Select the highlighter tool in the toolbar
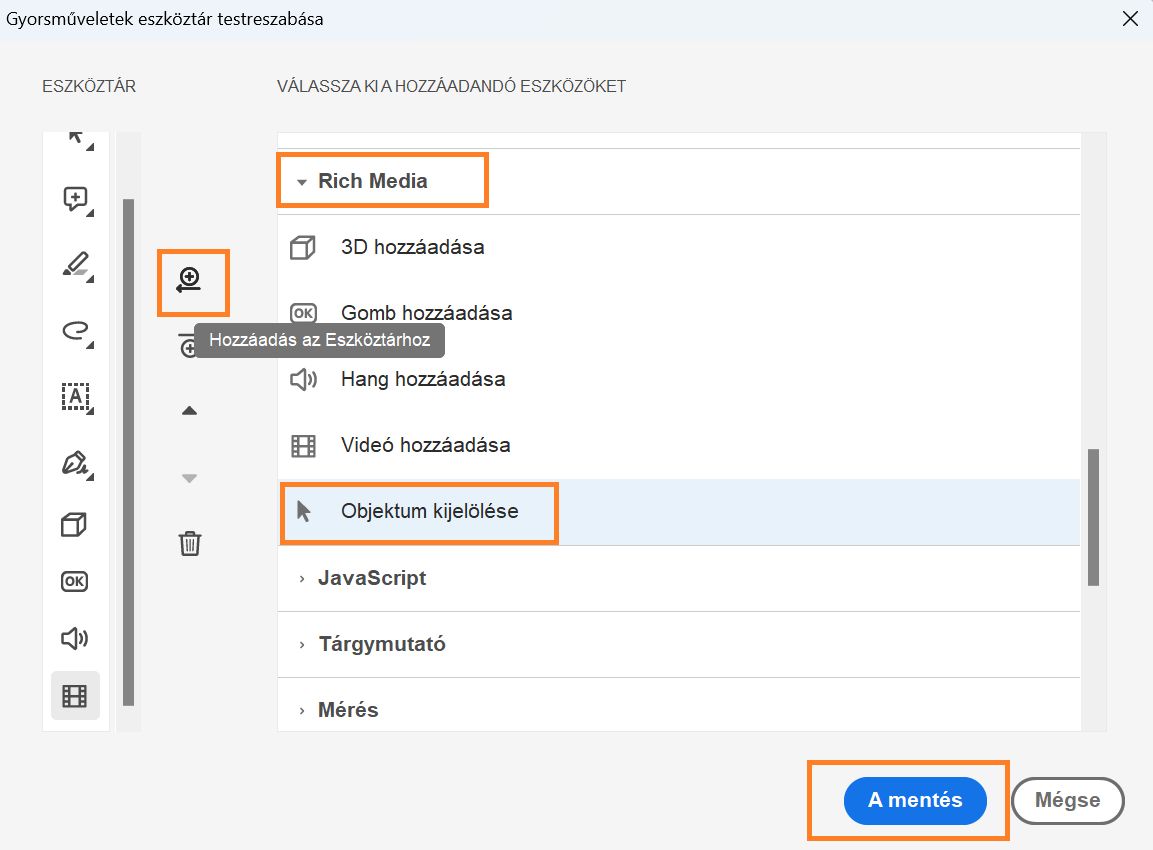The width and height of the screenshot is (1153, 850). pyautogui.click(x=75, y=265)
